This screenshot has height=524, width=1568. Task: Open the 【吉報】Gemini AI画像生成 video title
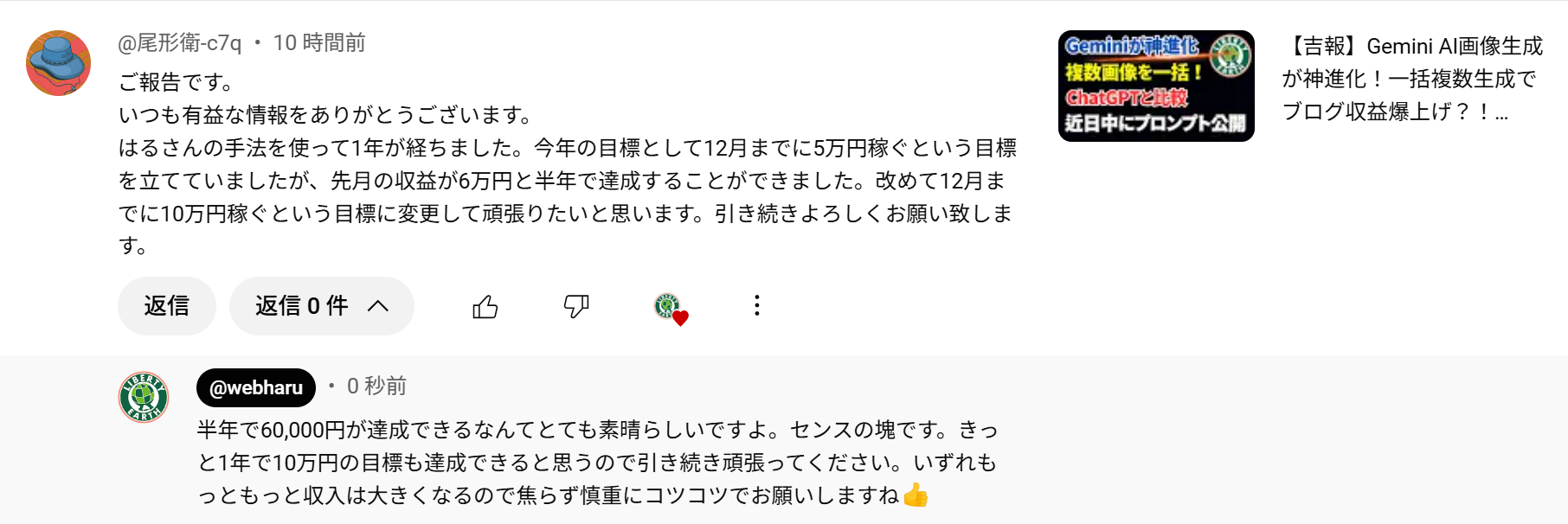(x=1412, y=79)
